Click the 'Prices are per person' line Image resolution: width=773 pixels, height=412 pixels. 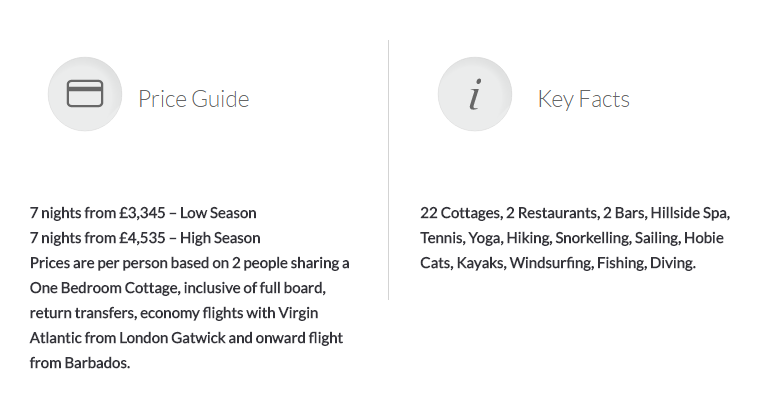[190, 263]
